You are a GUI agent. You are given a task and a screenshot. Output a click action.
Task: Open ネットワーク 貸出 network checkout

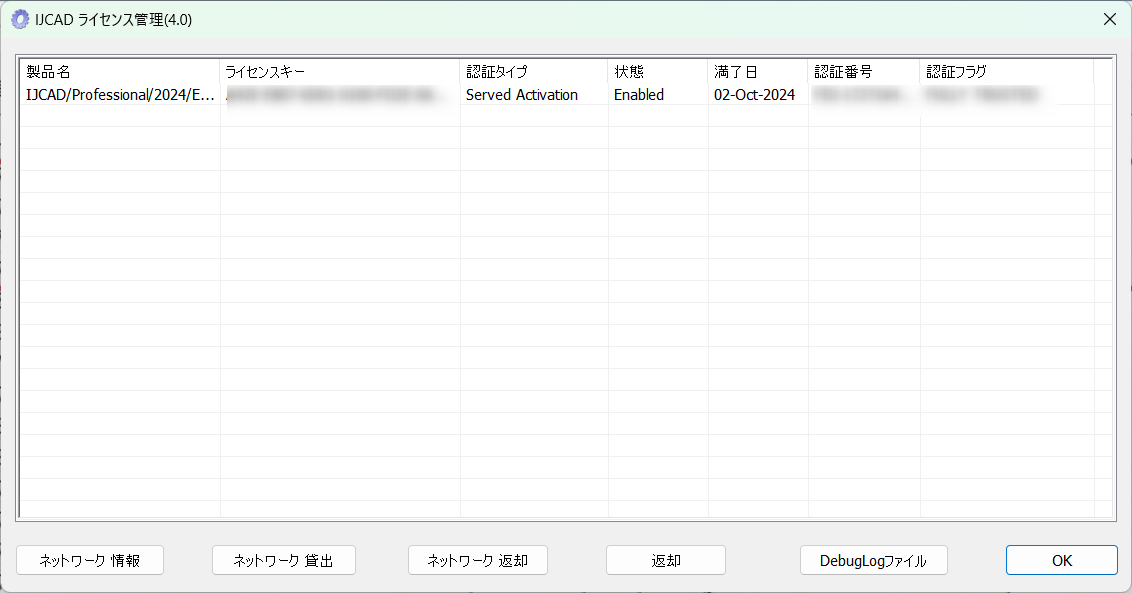[x=284, y=560]
